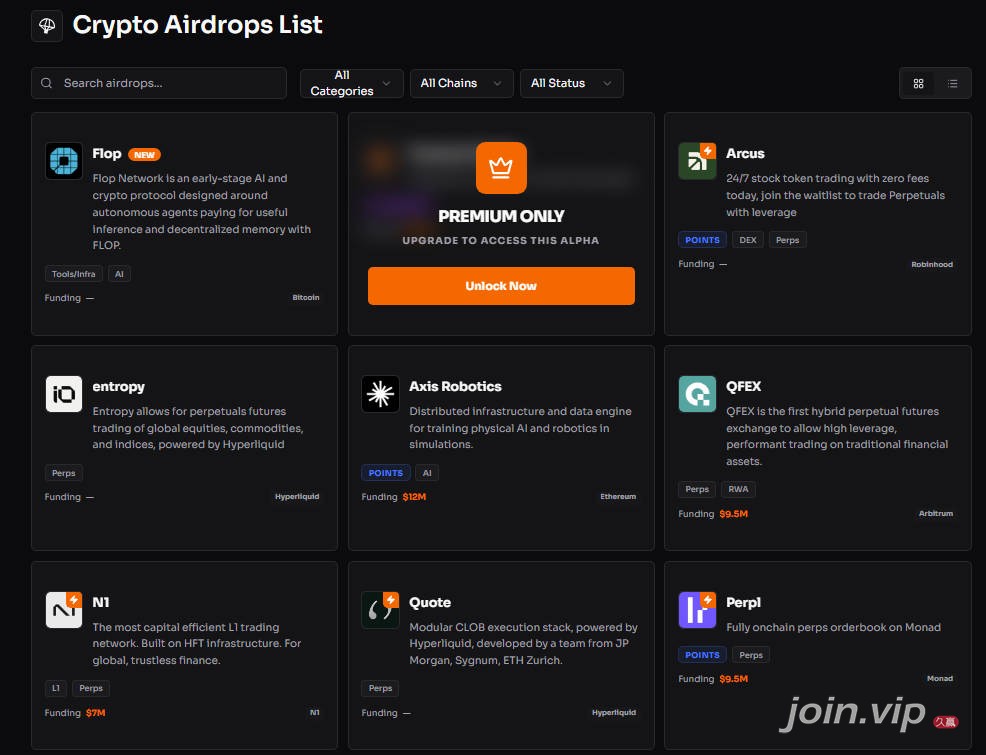Select the Perps tag on Quote card
The width and height of the screenshot is (986, 755).
click(380, 688)
